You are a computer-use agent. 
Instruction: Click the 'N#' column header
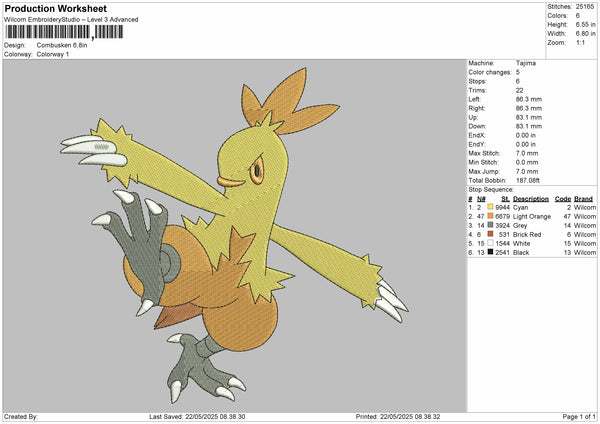point(481,199)
